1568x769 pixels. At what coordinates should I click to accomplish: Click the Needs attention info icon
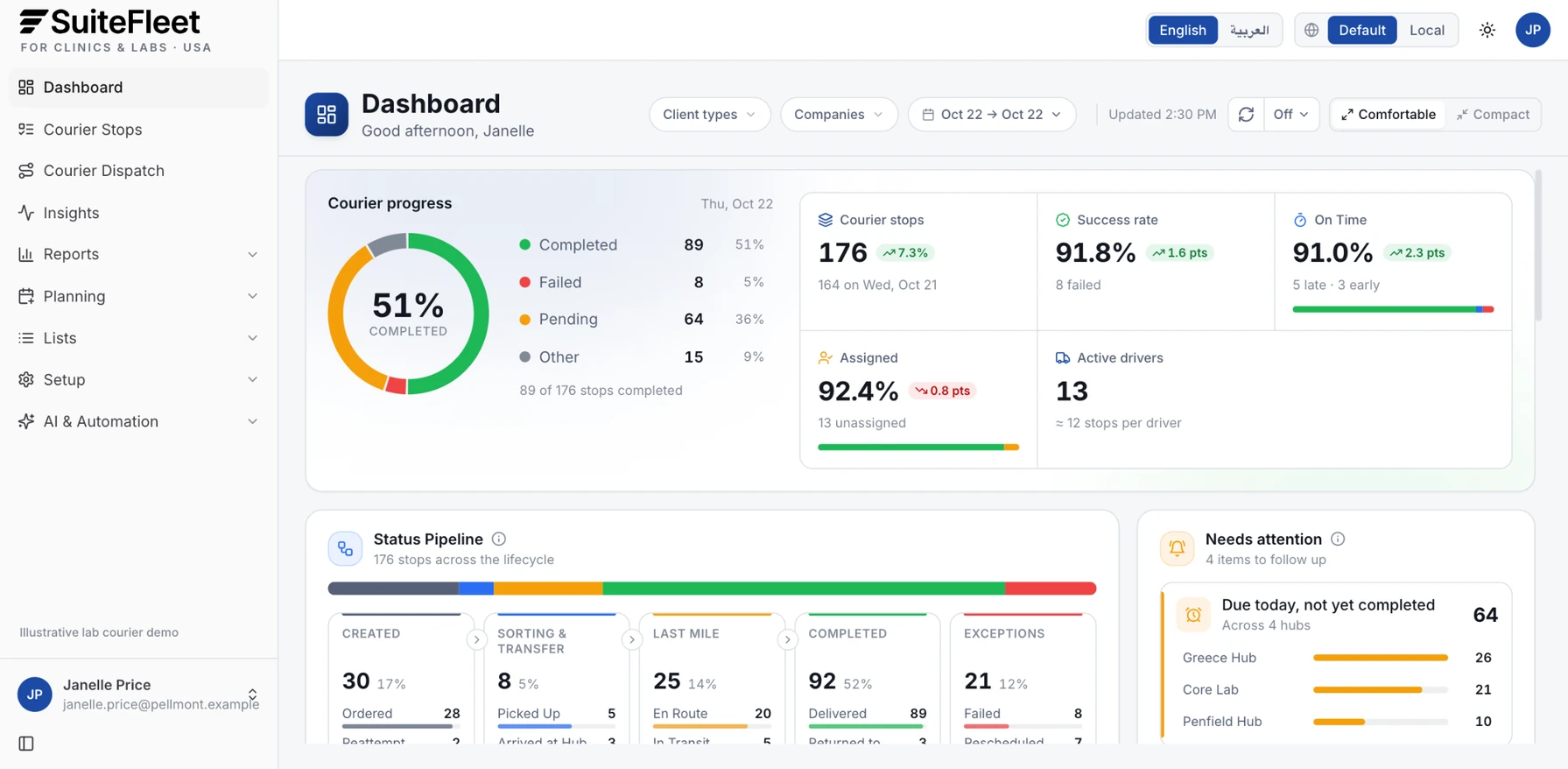[1338, 540]
